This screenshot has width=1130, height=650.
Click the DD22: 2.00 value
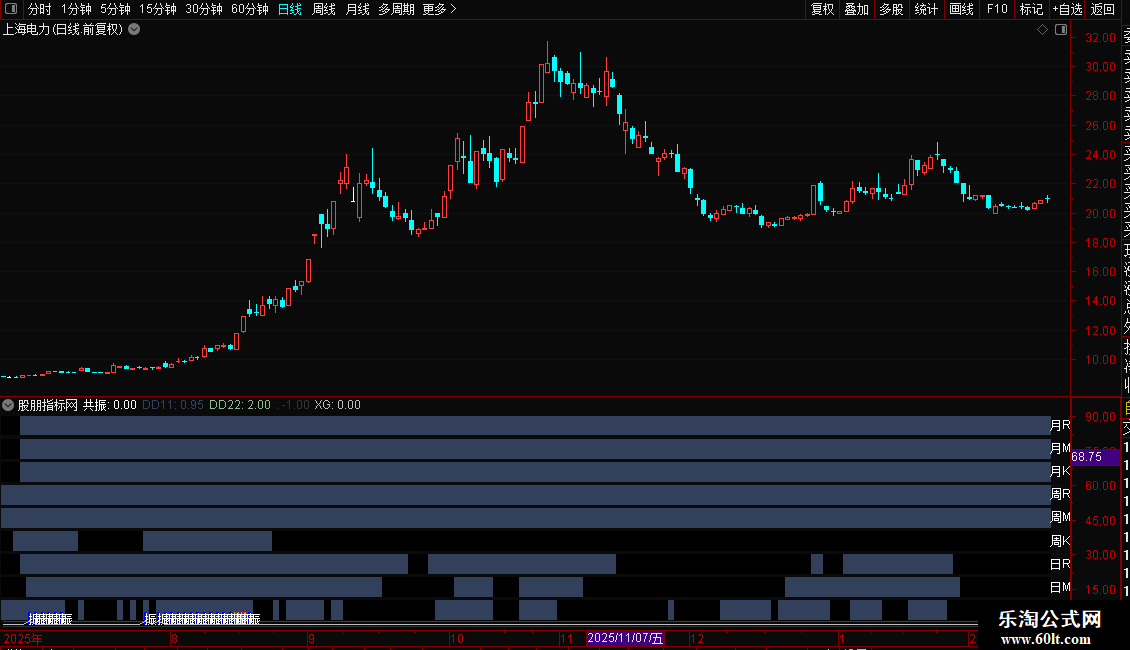240,405
